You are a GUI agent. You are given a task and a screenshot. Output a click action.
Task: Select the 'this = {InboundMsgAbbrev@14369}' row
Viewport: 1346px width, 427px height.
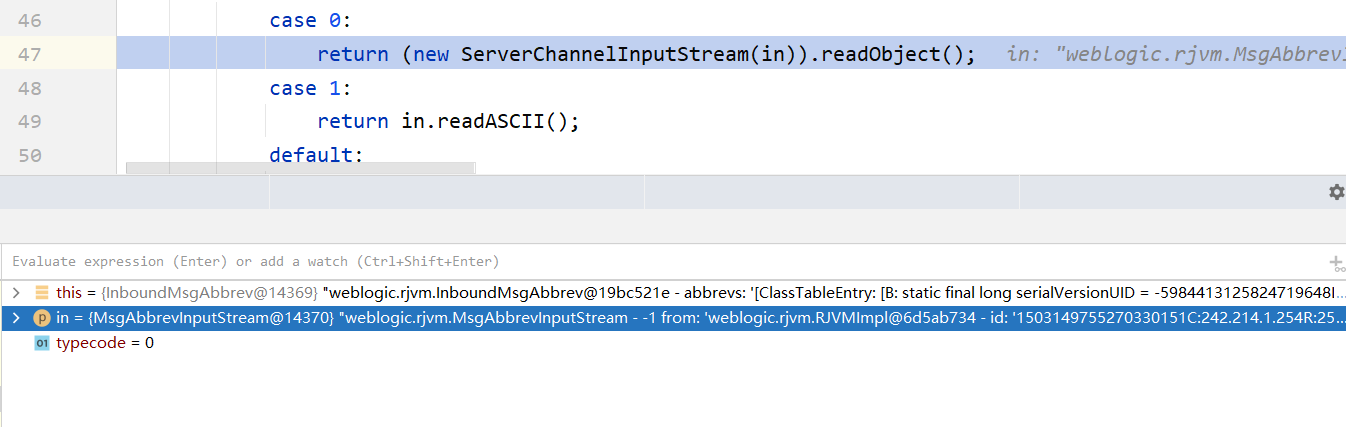(673, 293)
